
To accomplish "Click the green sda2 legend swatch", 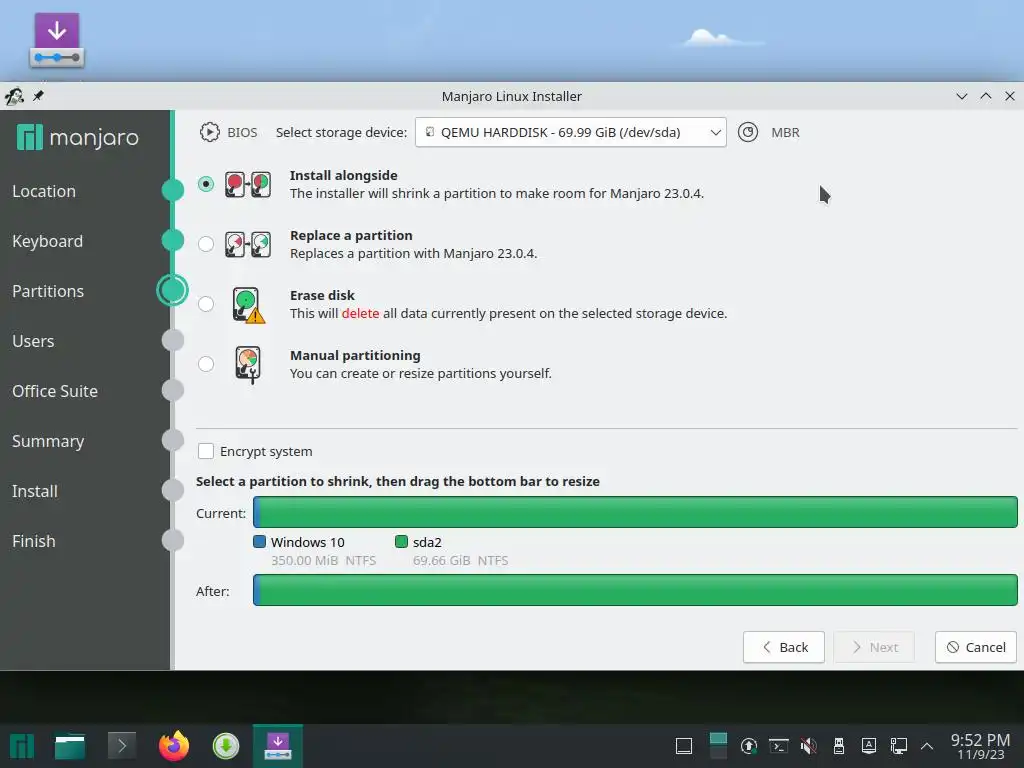I will (402, 541).
